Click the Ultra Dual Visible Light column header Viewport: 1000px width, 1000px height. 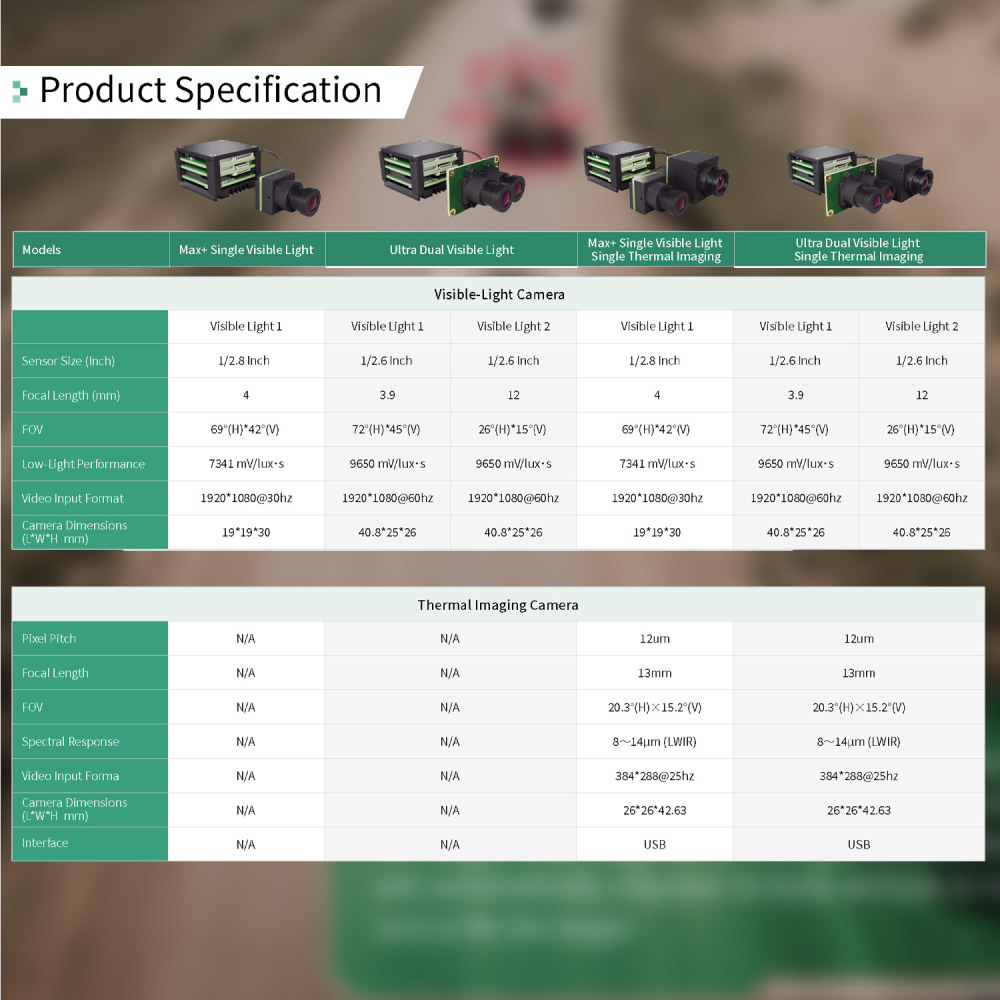[451, 249]
